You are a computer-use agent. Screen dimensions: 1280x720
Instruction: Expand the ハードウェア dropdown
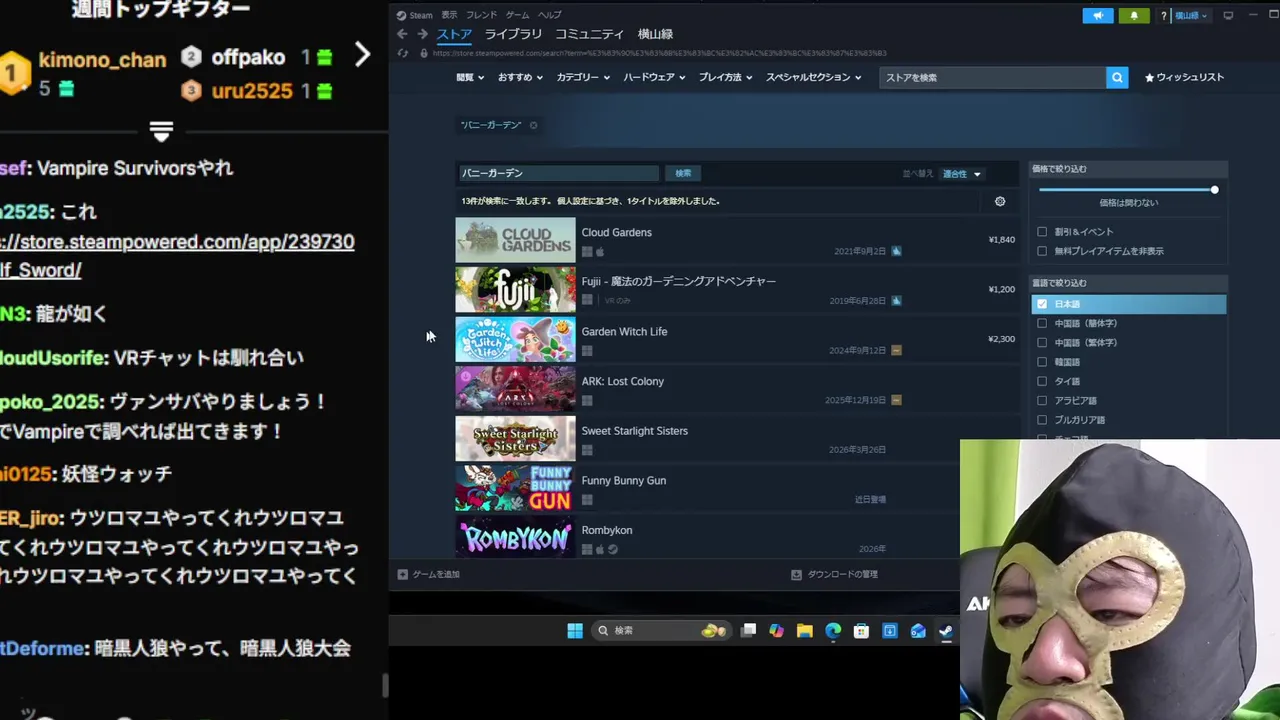tap(654, 77)
